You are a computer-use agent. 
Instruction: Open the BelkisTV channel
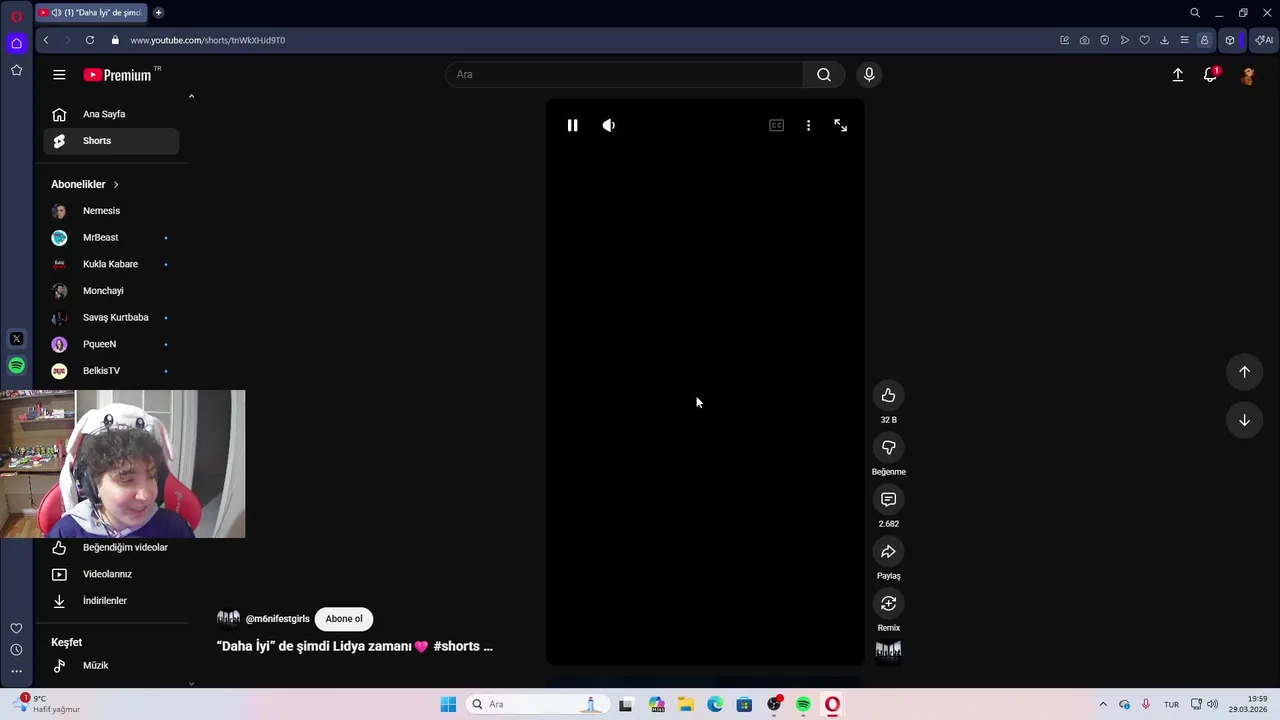tap(111, 371)
